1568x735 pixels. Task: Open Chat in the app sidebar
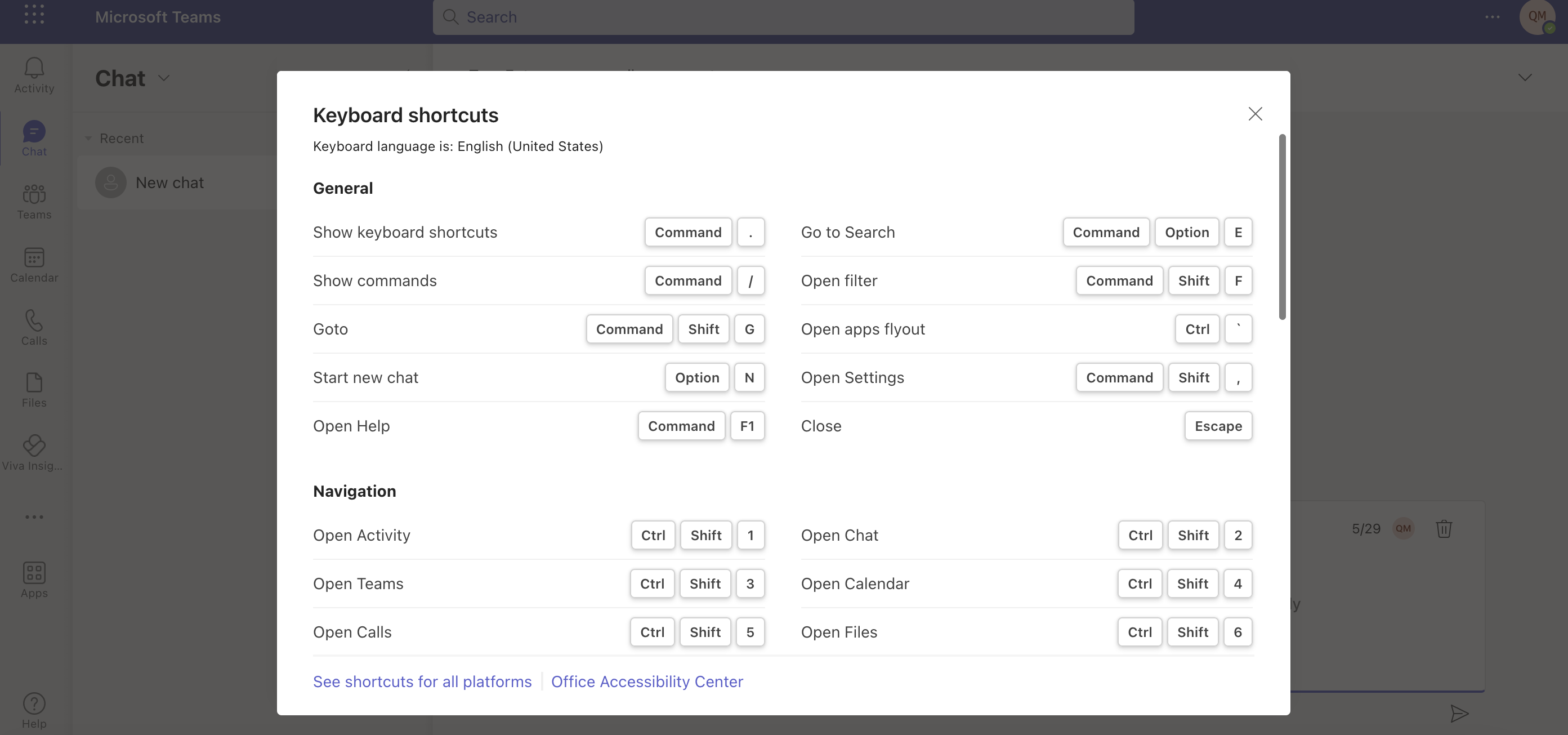34,139
